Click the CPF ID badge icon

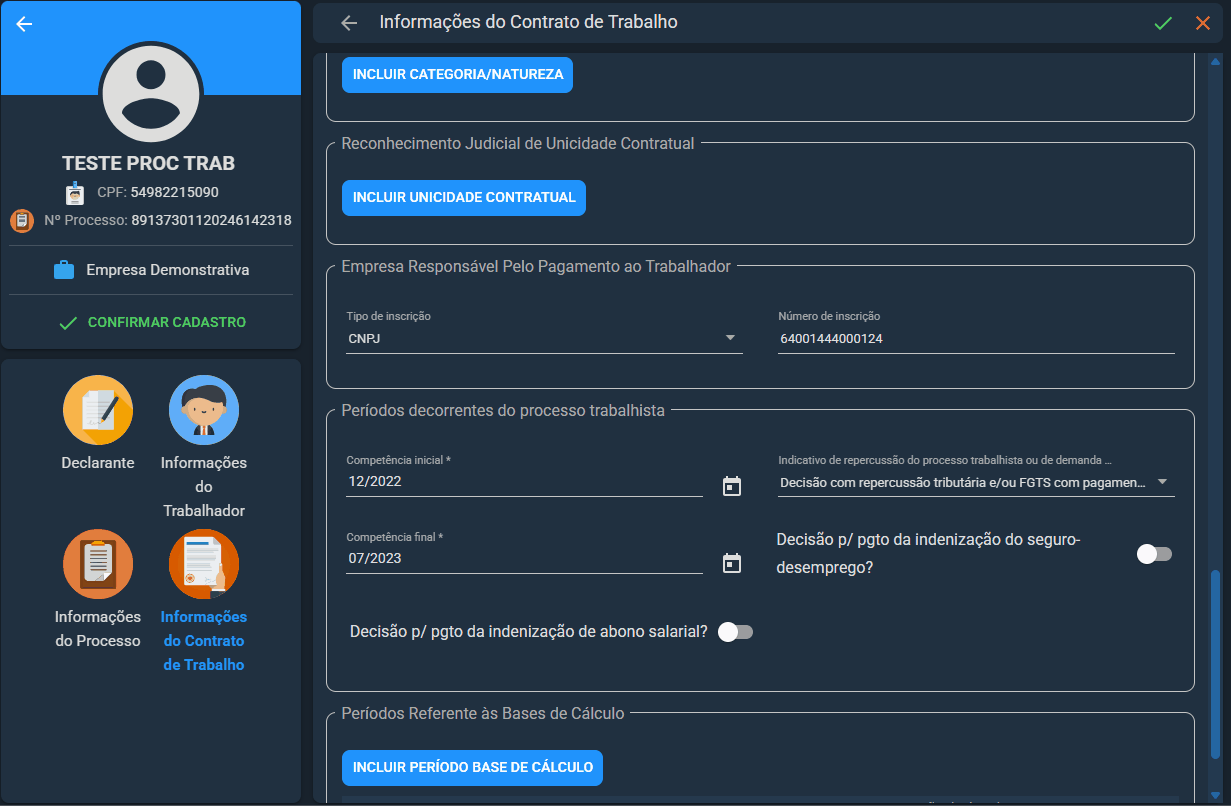[75, 193]
